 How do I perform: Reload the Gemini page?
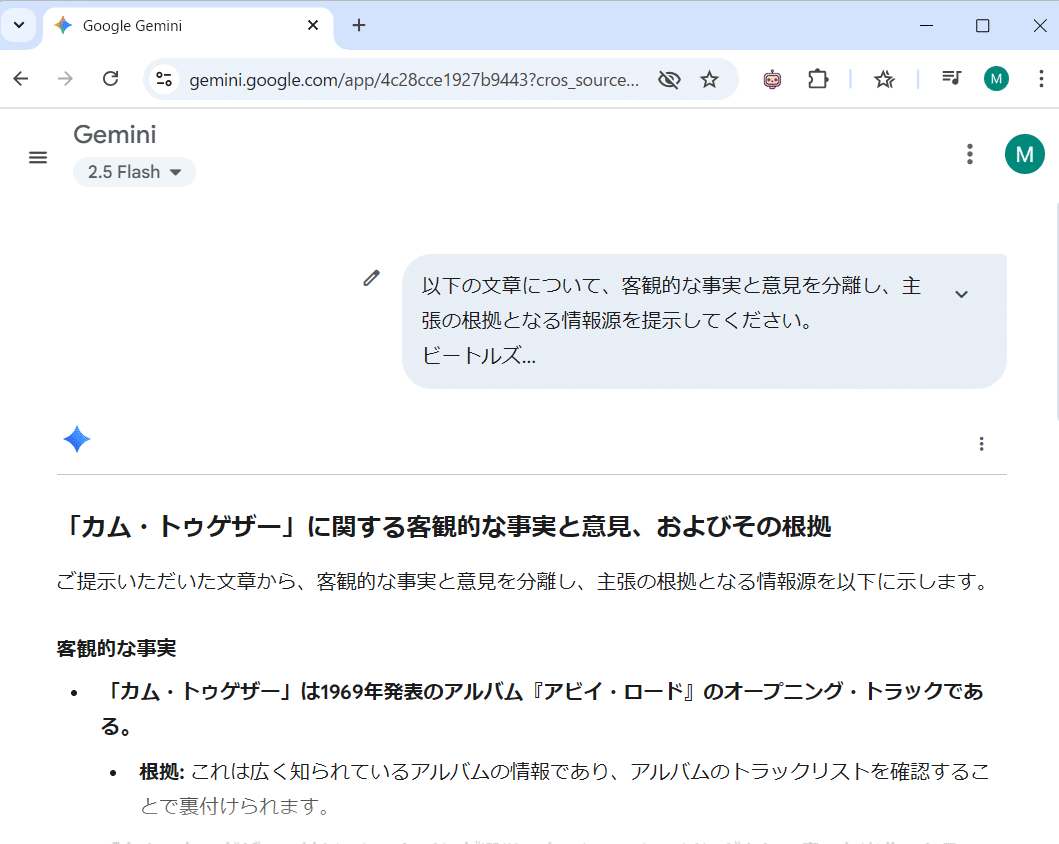110,78
